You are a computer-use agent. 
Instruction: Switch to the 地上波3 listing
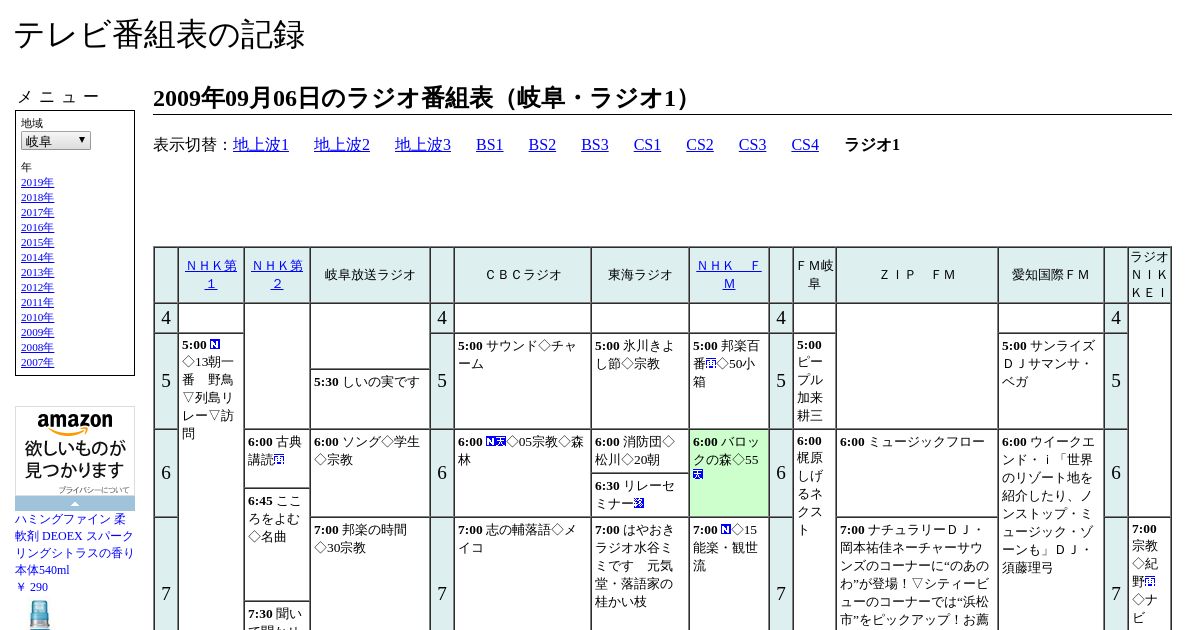pyautogui.click(x=423, y=145)
